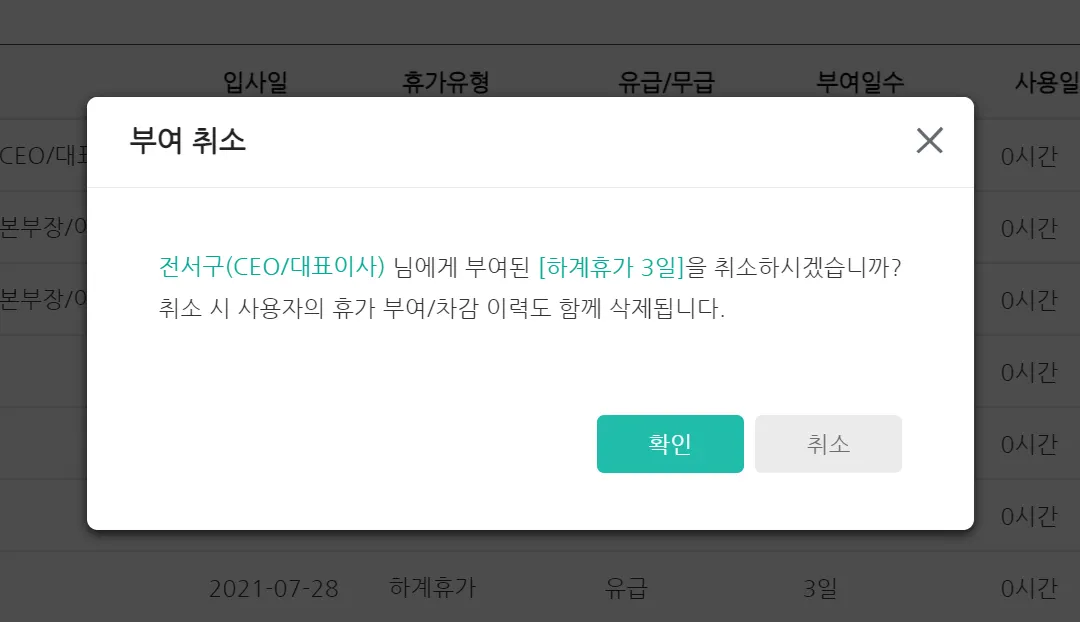Click the 전서구(CEO/대표이사) name text
The image size is (1080, 622).
[x=271, y=267]
